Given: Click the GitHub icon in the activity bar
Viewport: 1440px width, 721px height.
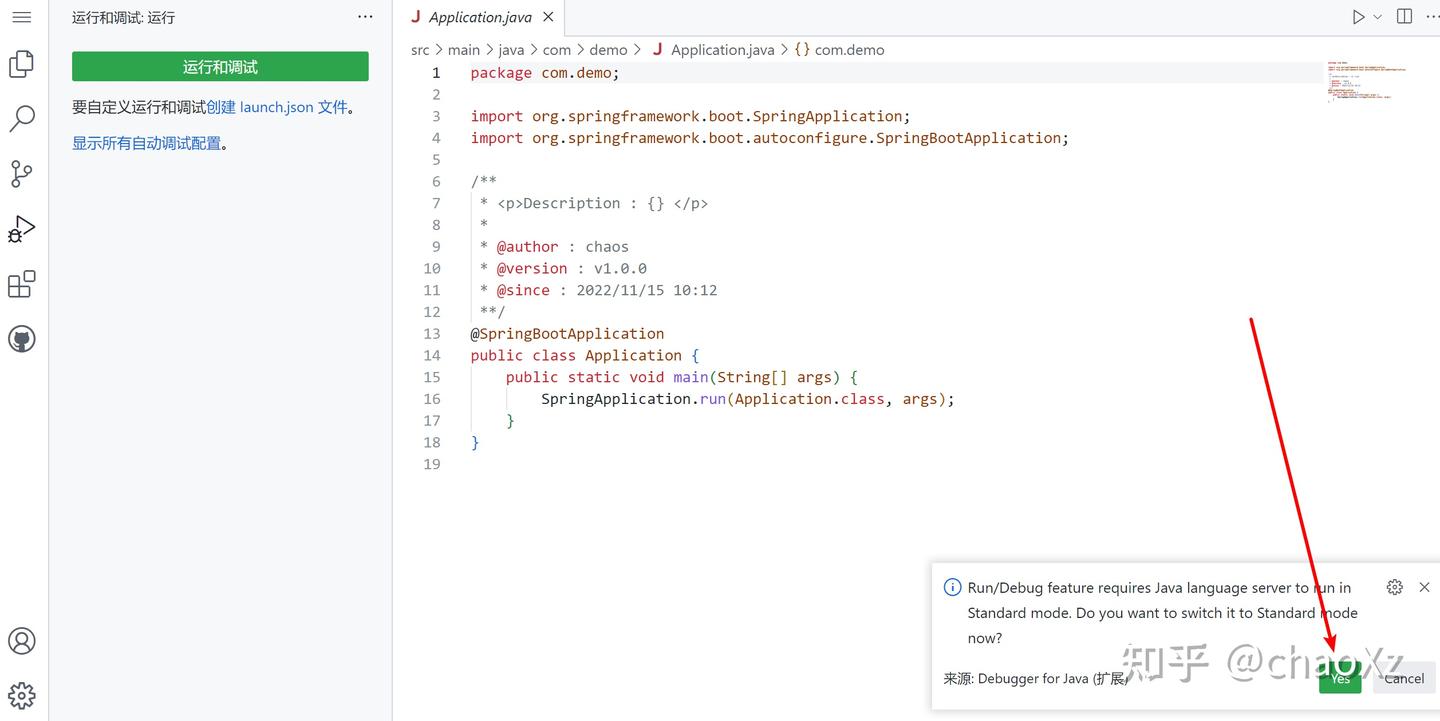Looking at the screenshot, I should tap(22, 338).
